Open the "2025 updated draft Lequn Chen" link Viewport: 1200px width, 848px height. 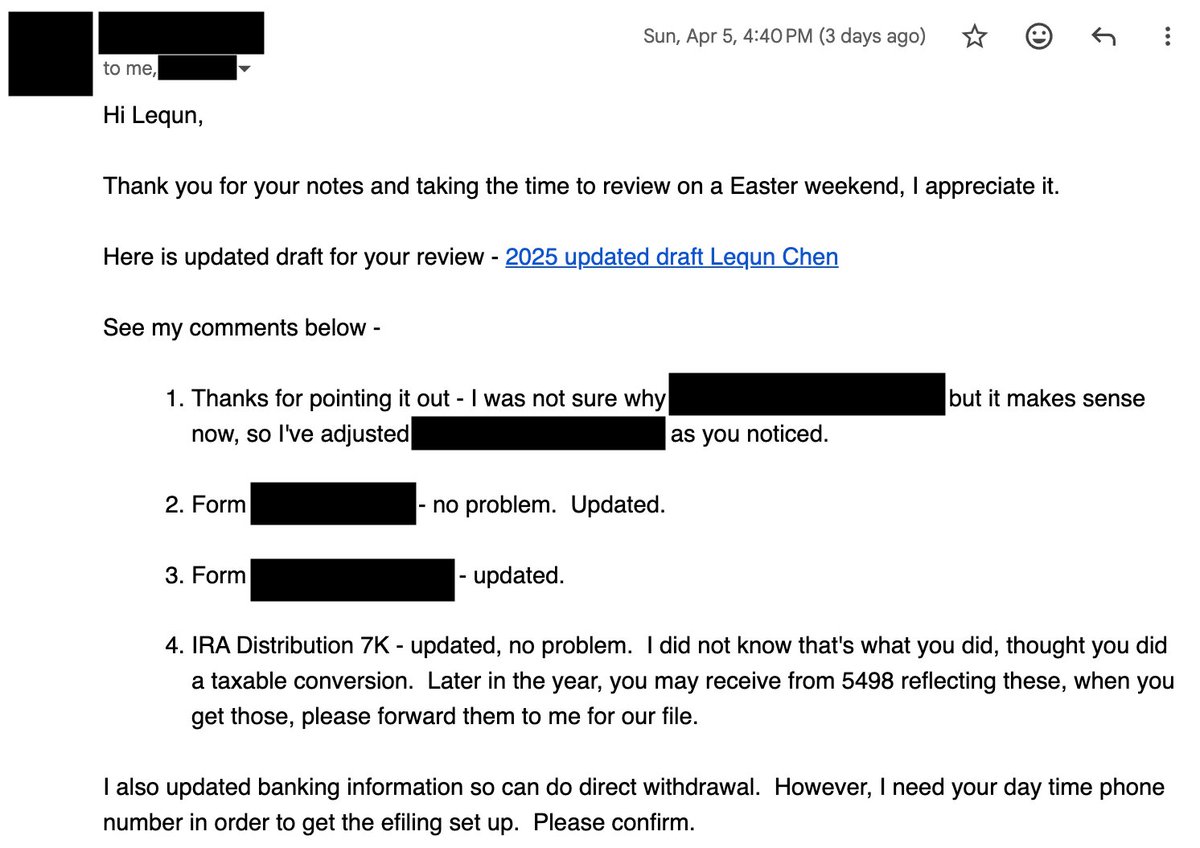click(671, 257)
